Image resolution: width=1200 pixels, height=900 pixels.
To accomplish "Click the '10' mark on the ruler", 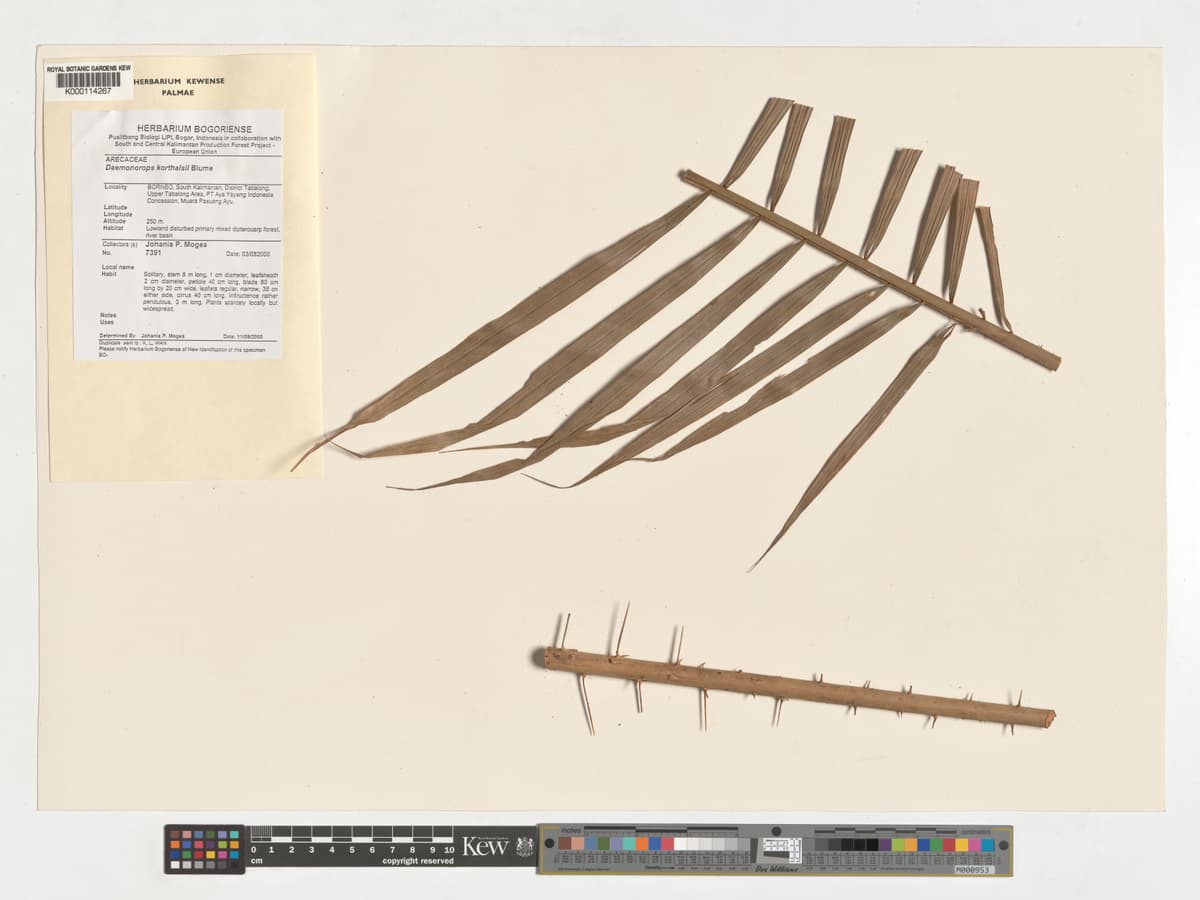I will pos(449,849).
